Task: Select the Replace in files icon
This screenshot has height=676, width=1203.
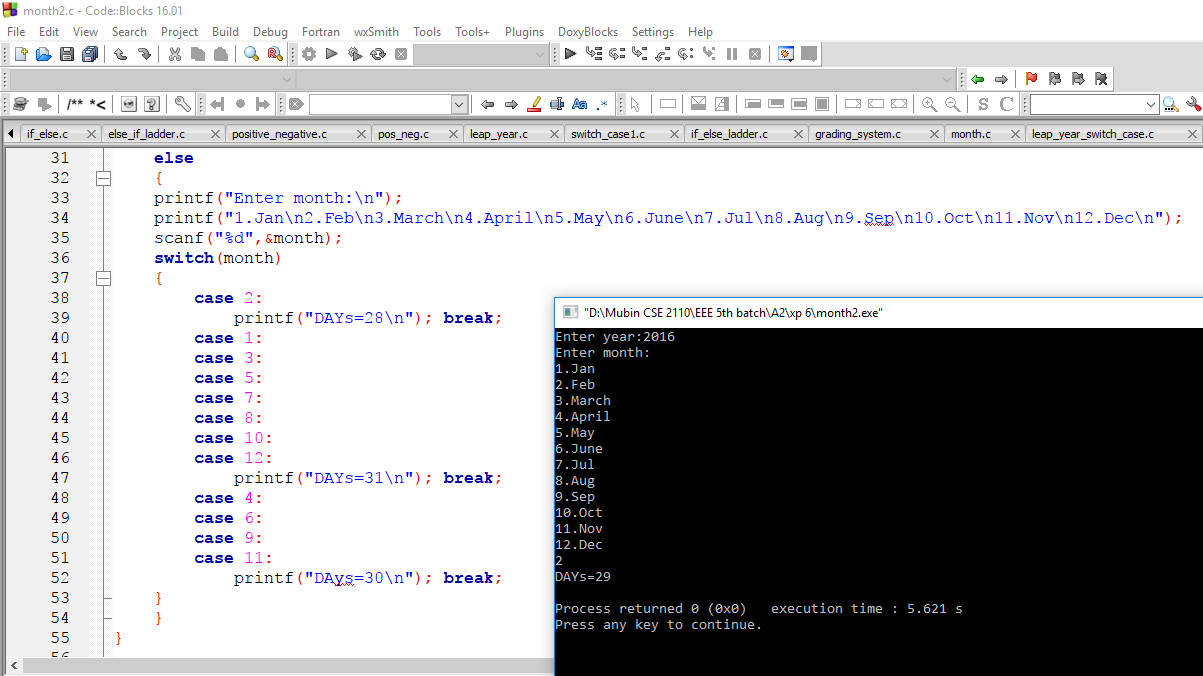Action: pyautogui.click(x=273, y=54)
